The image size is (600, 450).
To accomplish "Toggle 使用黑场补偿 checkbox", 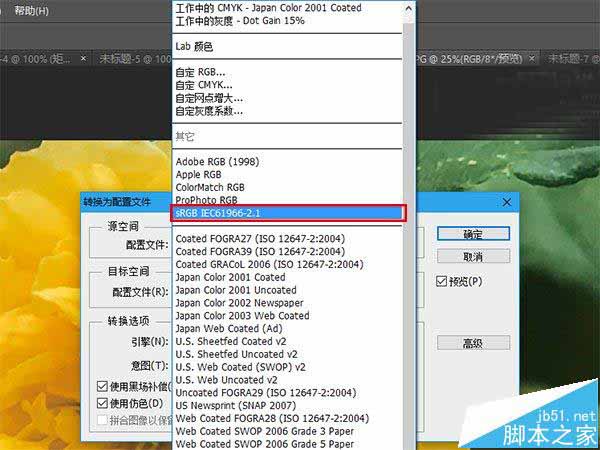I will (102, 386).
